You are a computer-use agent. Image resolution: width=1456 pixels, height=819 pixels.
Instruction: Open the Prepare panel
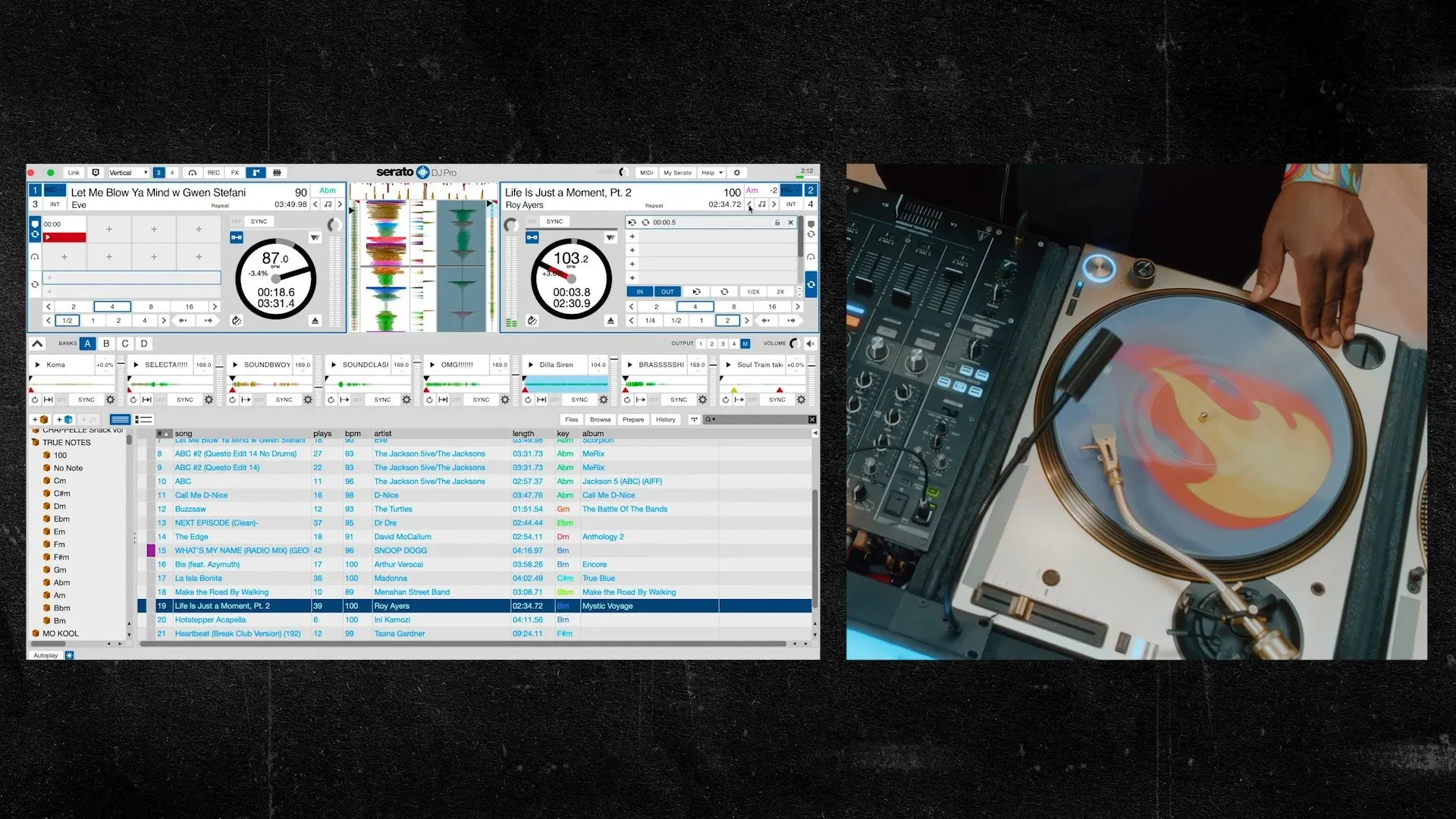click(633, 419)
